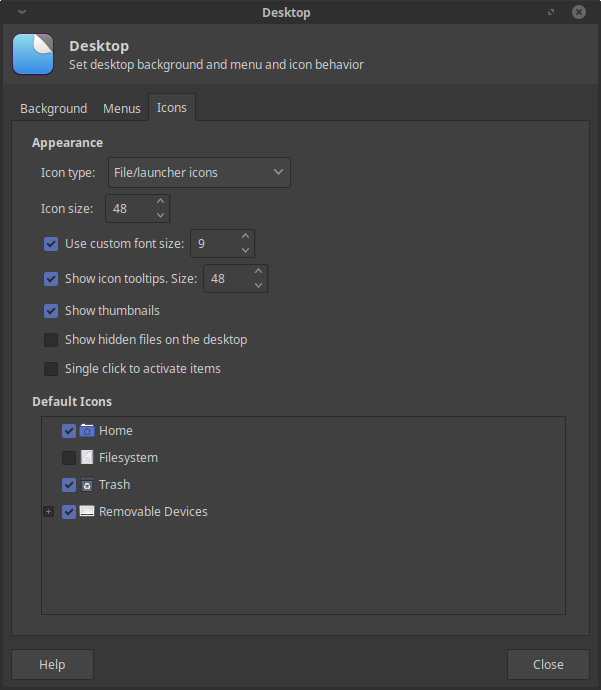Check the Filesystem default icon checkbox

[x=69, y=458]
